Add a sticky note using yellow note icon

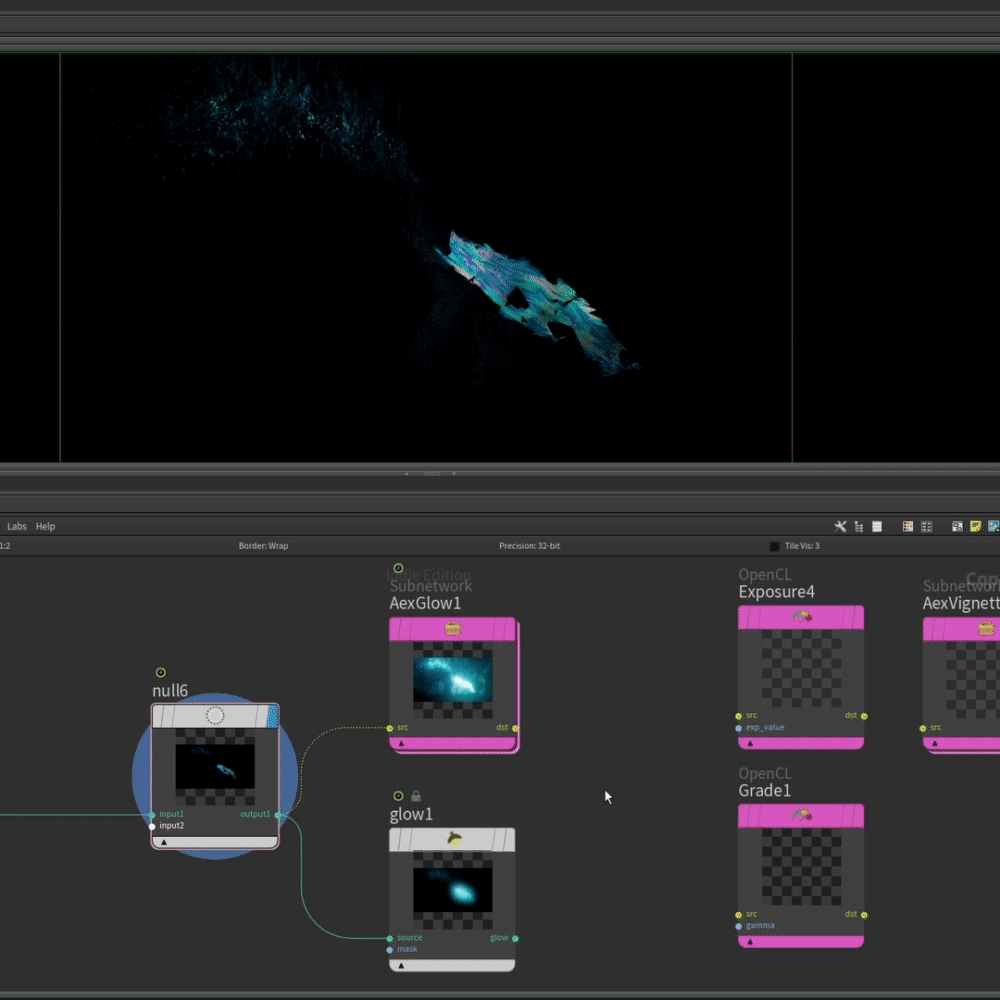[975, 526]
